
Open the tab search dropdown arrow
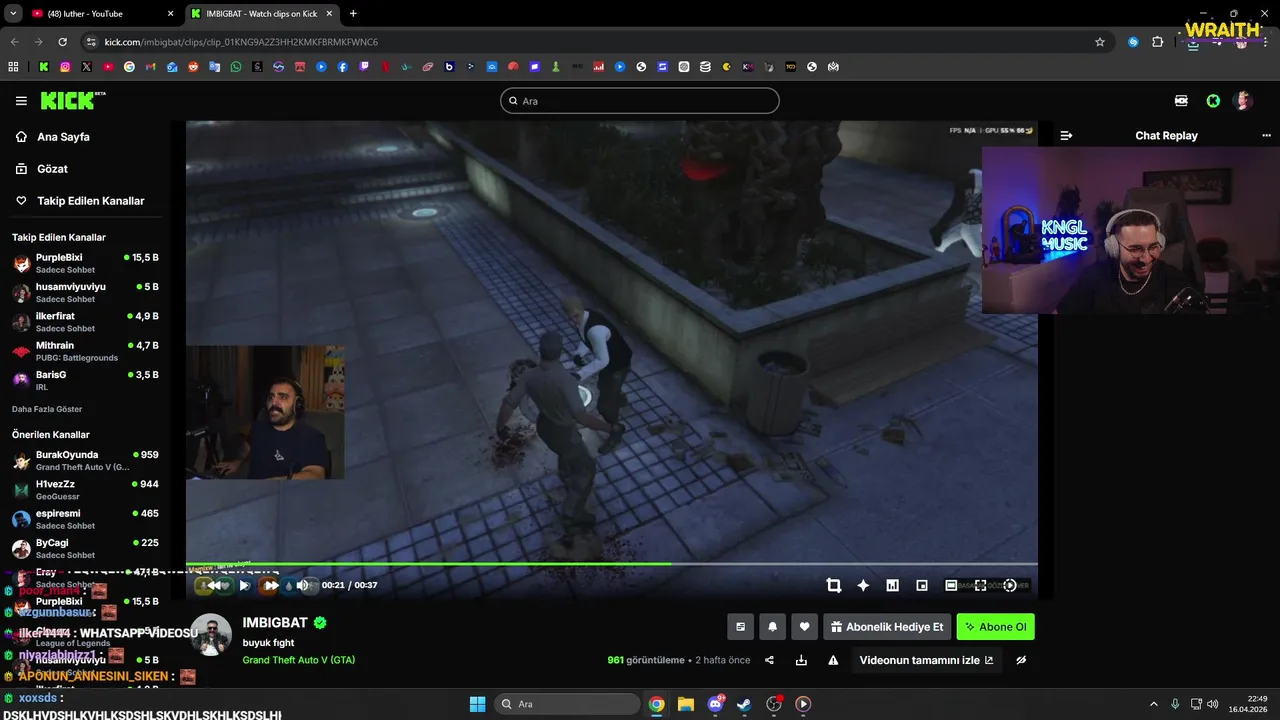[13, 14]
